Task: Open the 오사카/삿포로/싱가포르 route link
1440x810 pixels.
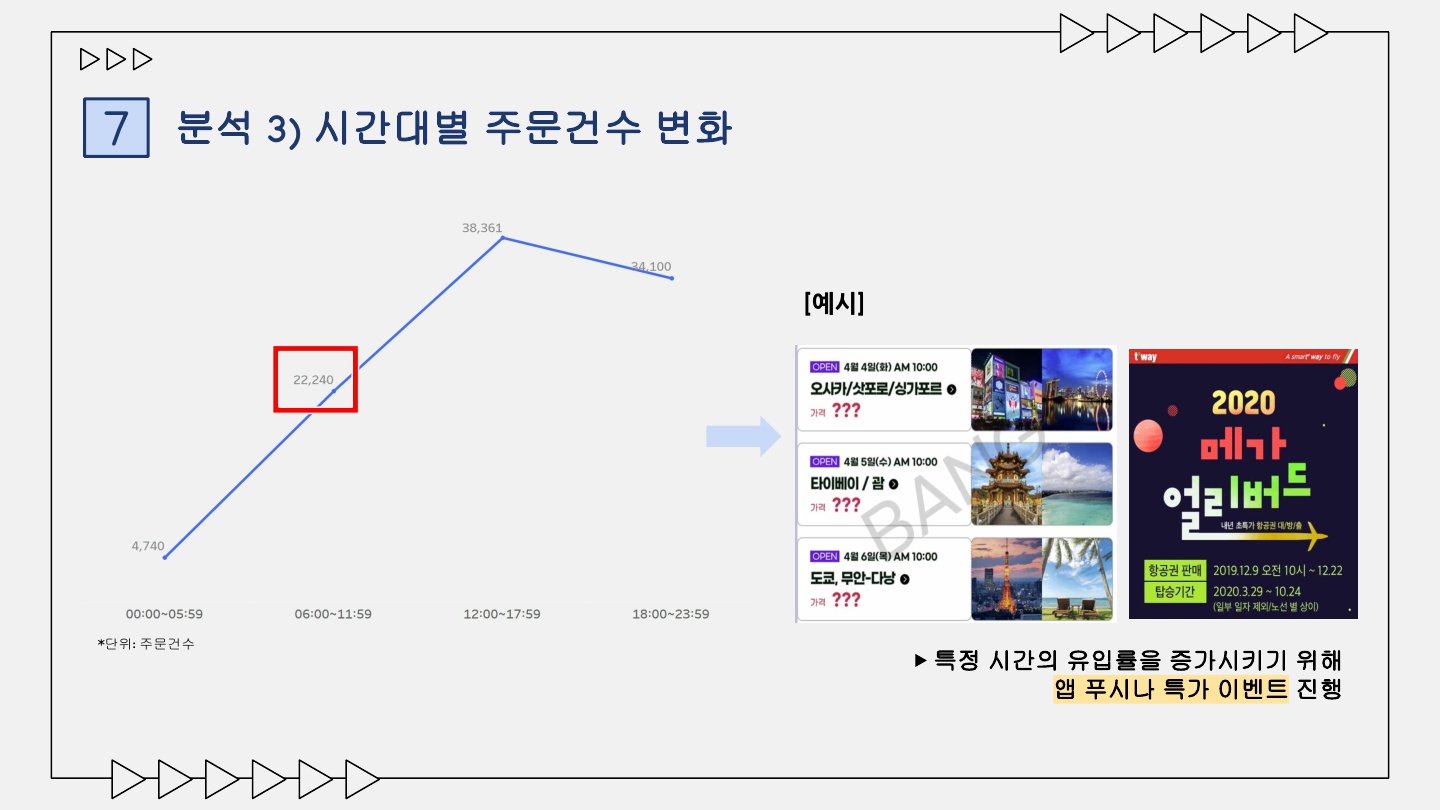Action: tap(876, 389)
